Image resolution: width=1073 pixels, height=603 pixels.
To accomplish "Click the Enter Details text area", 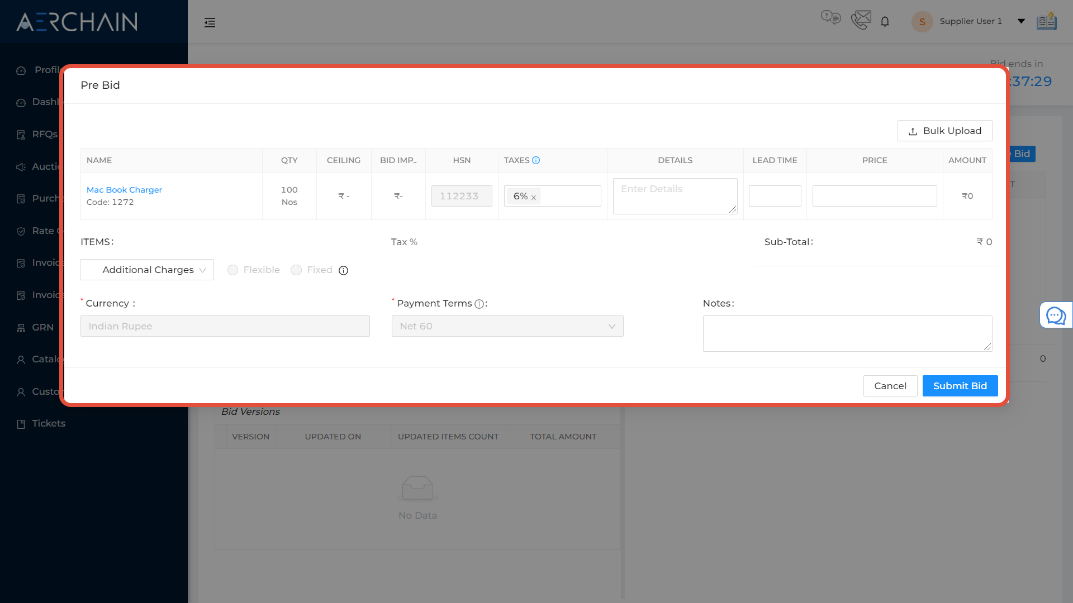I will click(675, 196).
